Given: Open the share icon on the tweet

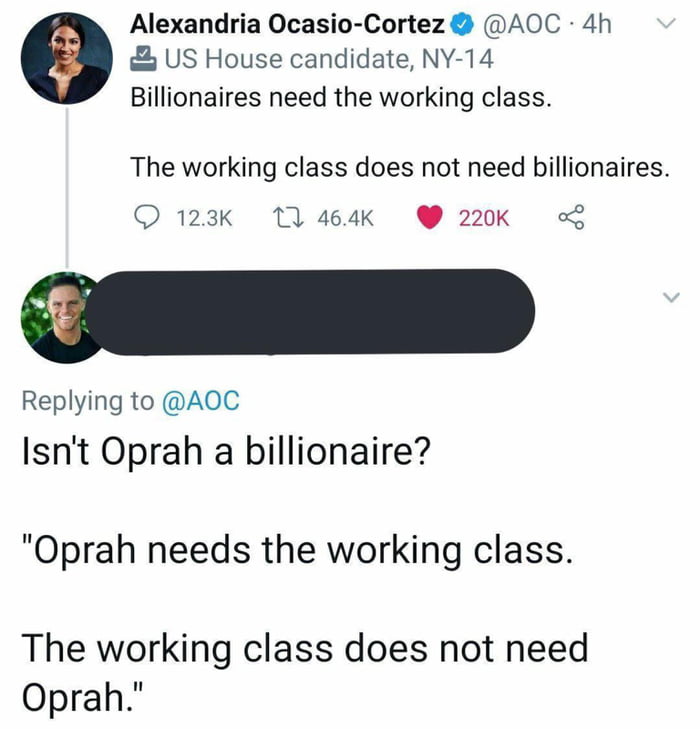Looking at the screenshot, I should point(569,217).
